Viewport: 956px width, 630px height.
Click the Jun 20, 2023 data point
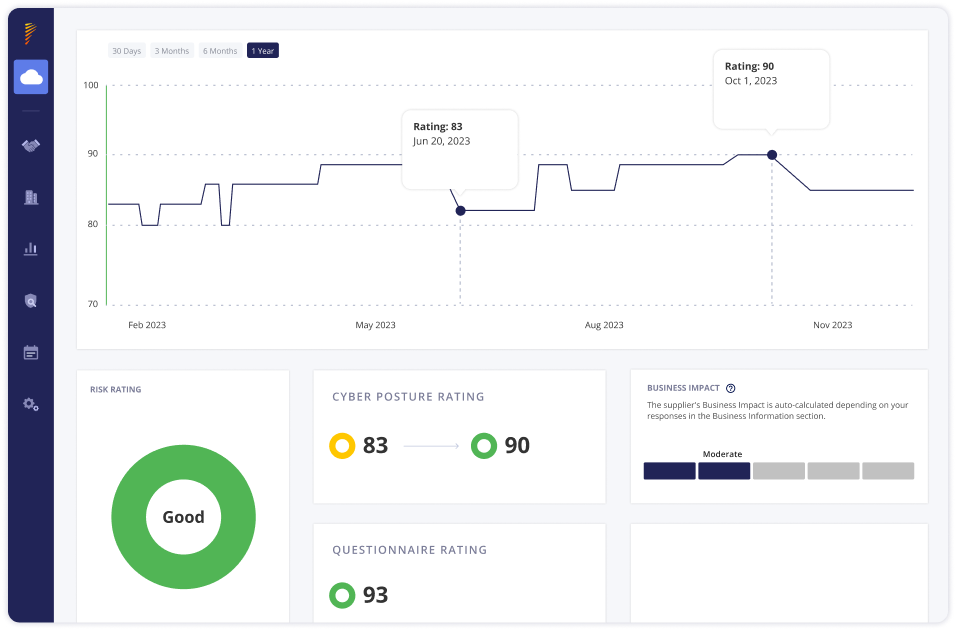click(x=460, y=211)
